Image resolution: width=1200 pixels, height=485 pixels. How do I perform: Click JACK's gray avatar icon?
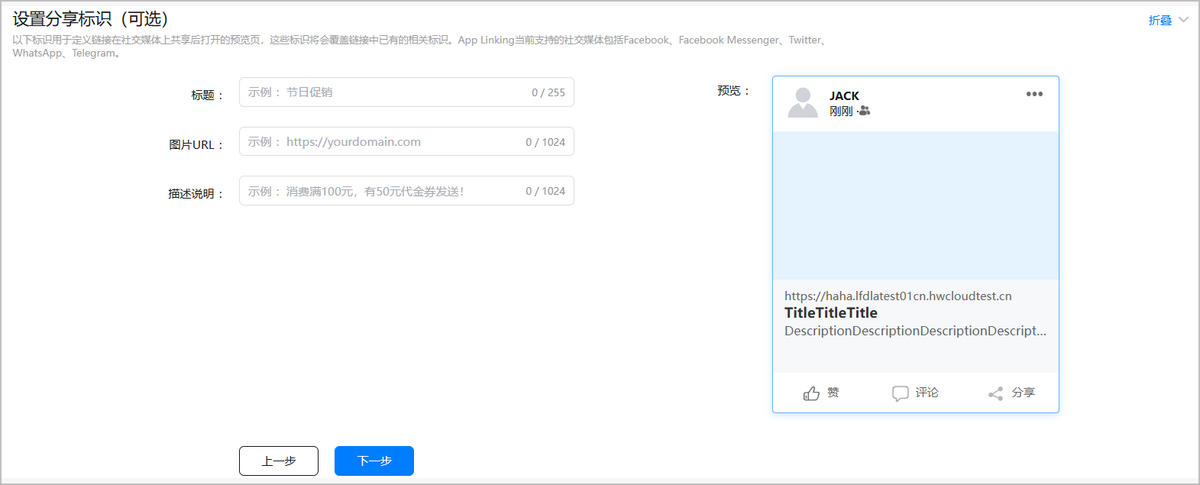[803, 102]
